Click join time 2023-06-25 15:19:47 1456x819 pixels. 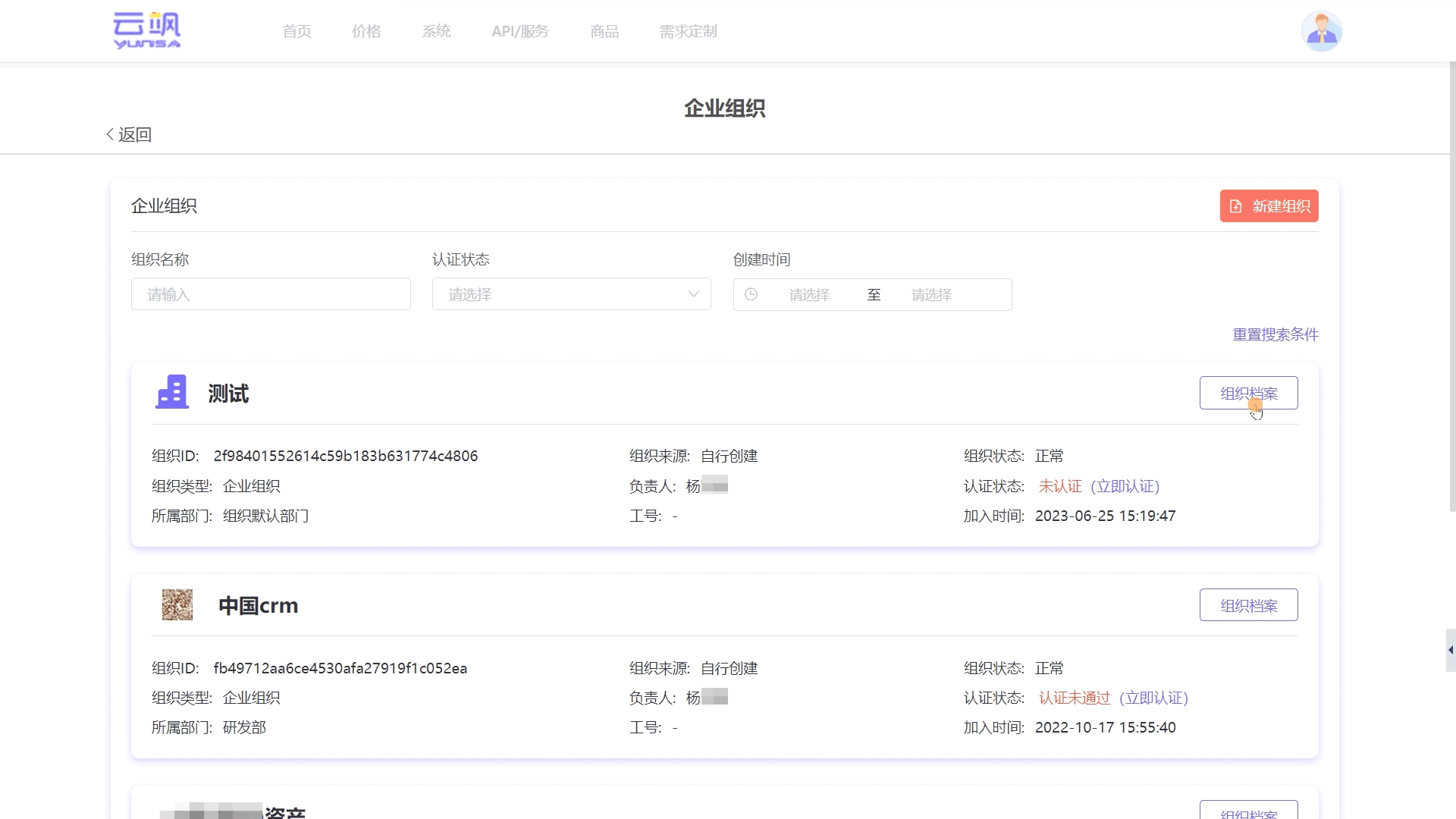[x=1105, y=516]
